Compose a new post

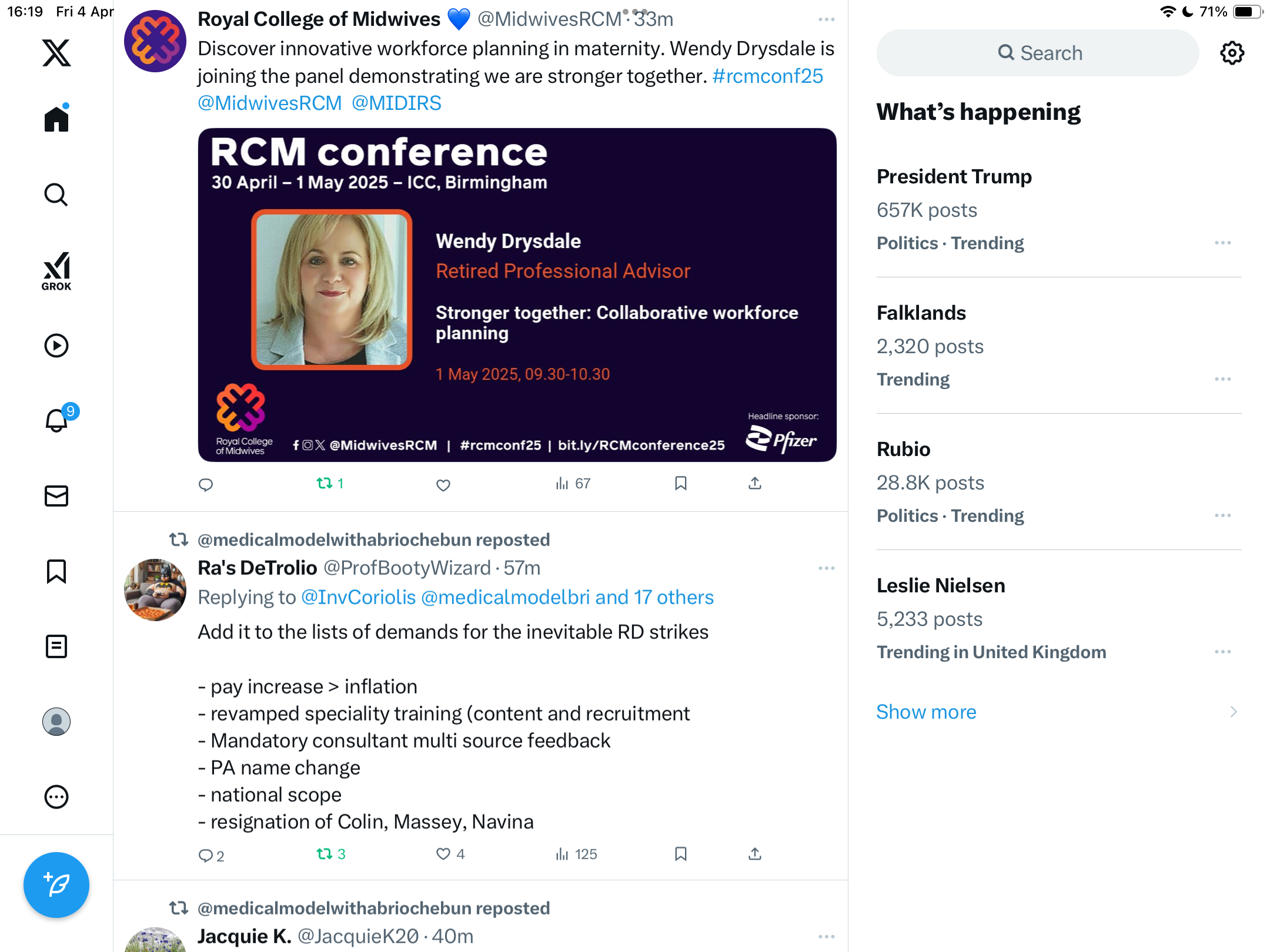coord(56,885)
